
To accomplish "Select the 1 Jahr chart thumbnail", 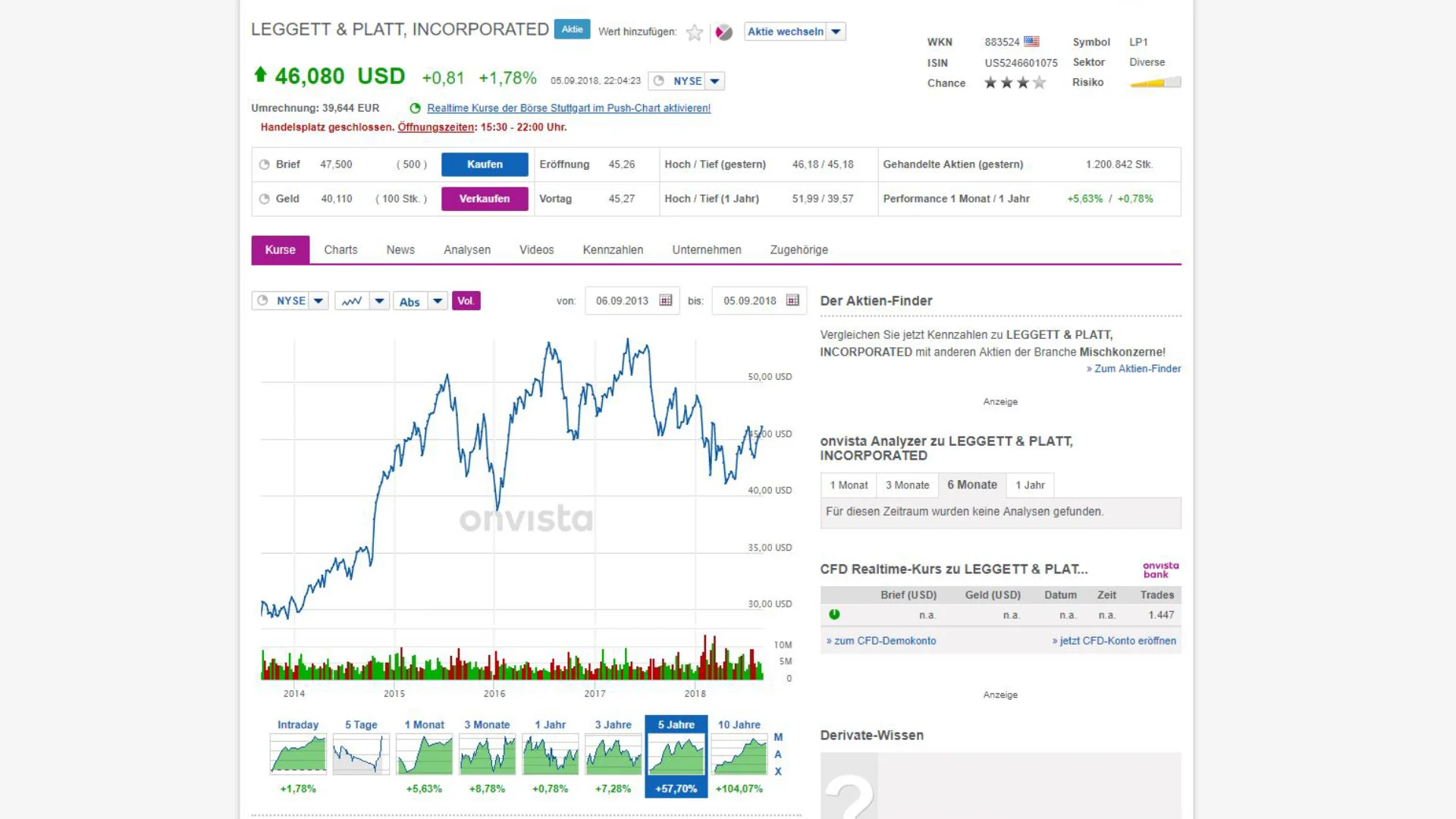I will [x=550, y=755].
